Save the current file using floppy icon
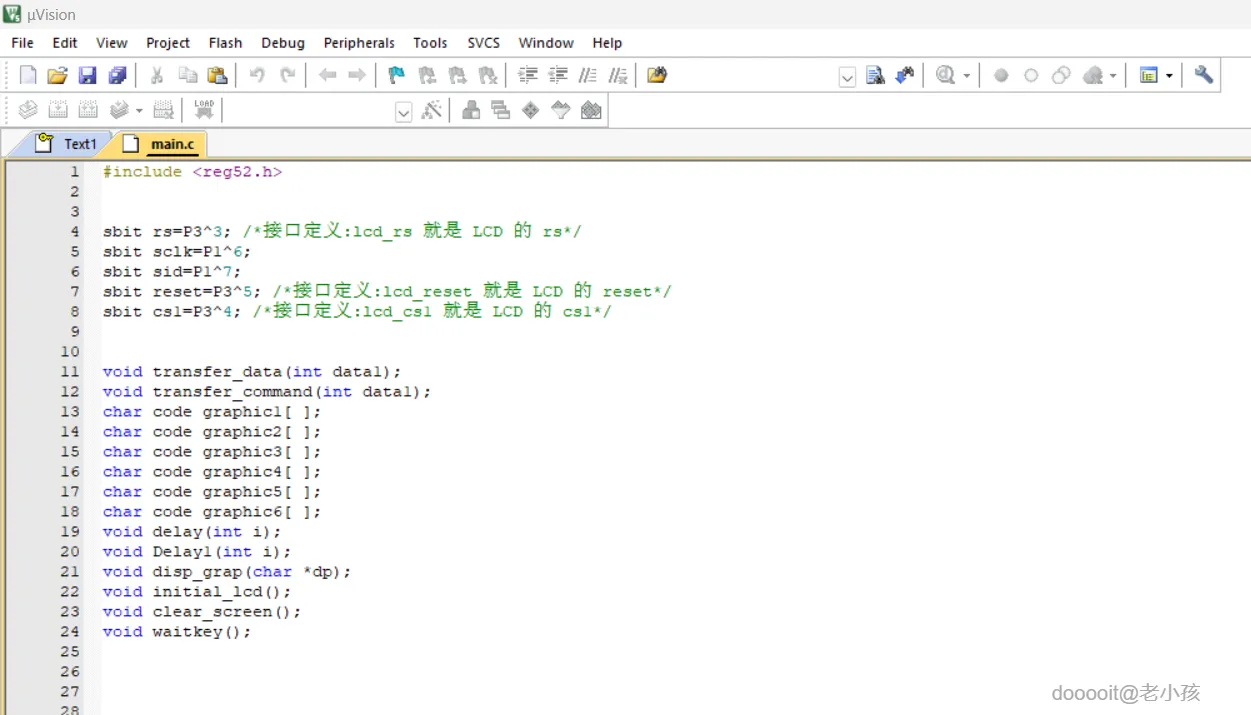Screen dimensions: 1251x715 coord(87,75)
